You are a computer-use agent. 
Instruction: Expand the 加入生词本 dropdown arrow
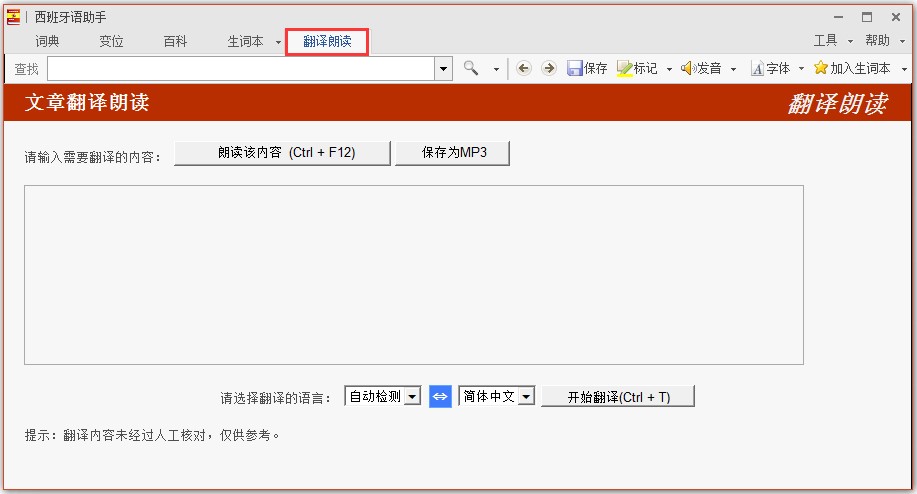point(904,69)
